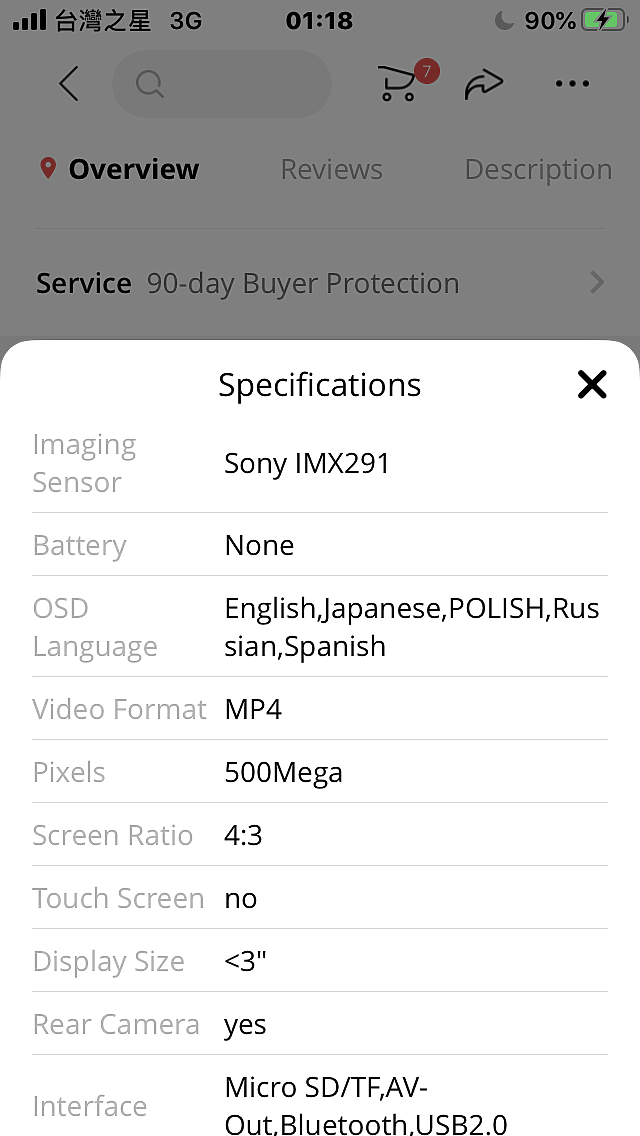640x1136 pixels.
Task: Open 90-day Buyer Protection details
Action: 303,283
